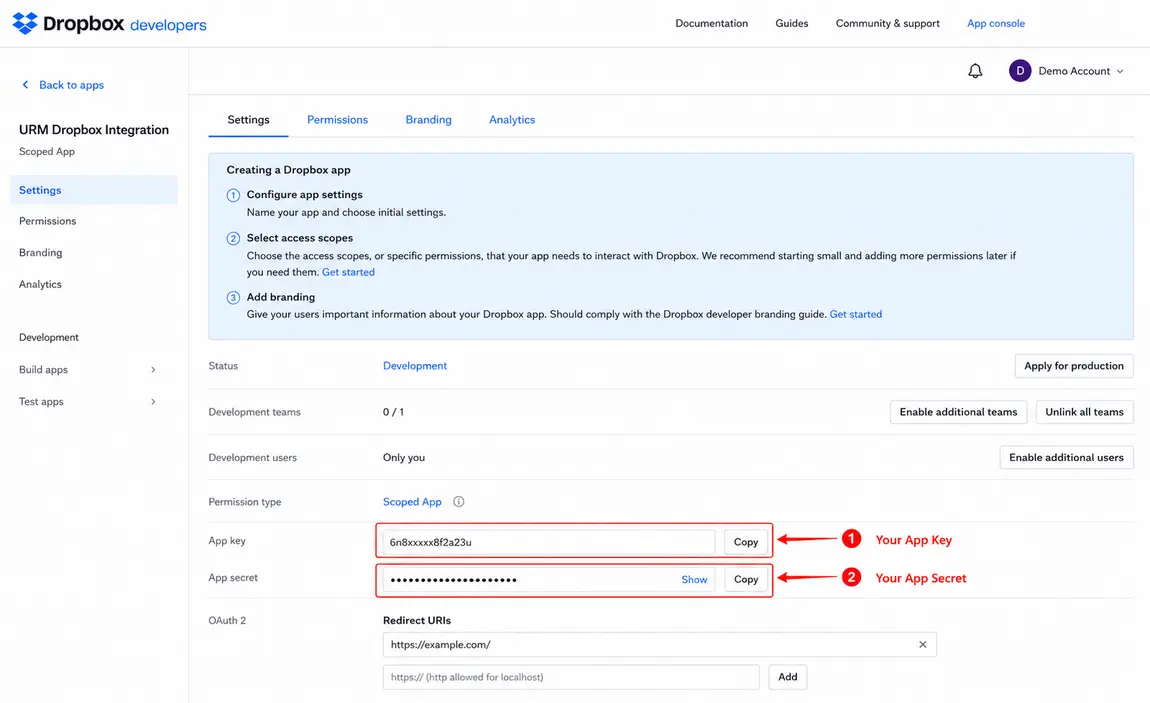Click the Permission type info icon
Screen dimensions: 1150x703
pyautogui.click(x=458, y=502)
